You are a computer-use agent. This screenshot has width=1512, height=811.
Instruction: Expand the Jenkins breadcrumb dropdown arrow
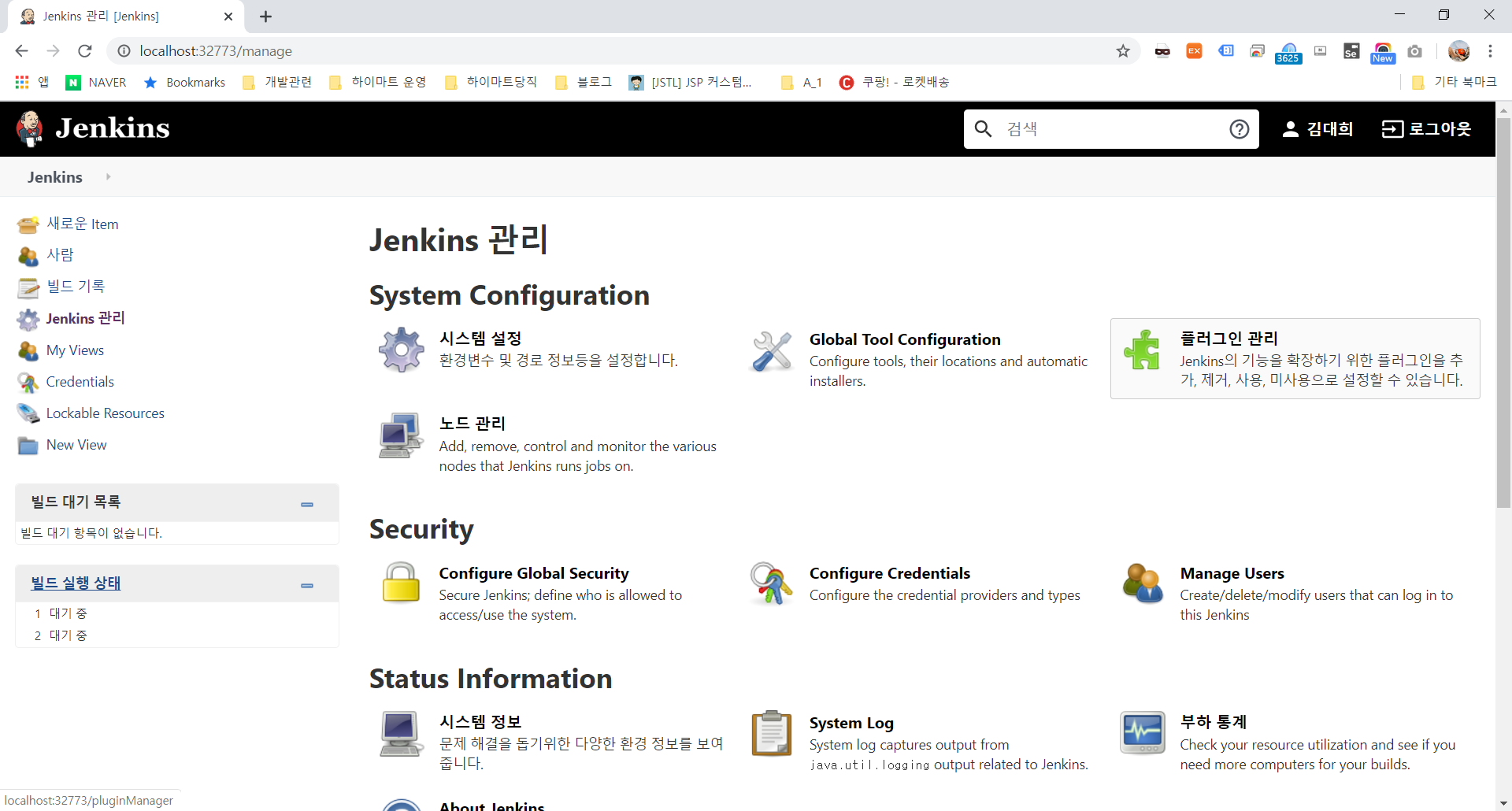(x=108, y=177)
